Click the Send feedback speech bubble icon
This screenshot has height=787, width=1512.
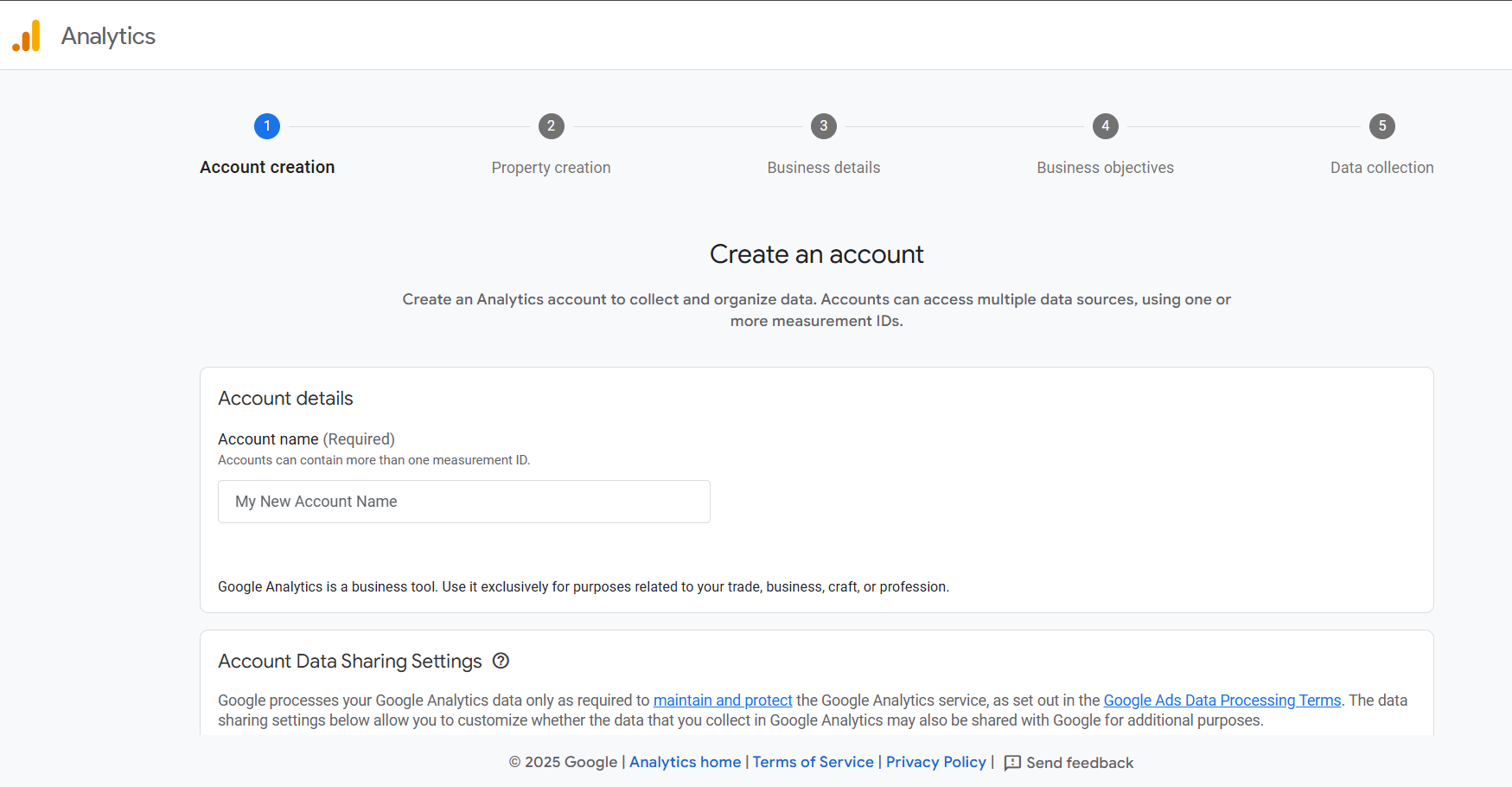1012,763
